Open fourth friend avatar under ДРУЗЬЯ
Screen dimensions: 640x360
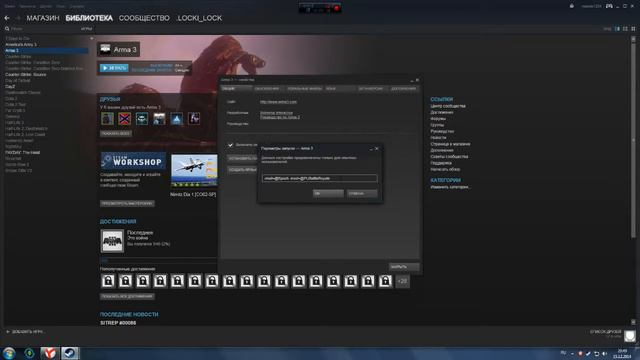[x=159, y=119]
